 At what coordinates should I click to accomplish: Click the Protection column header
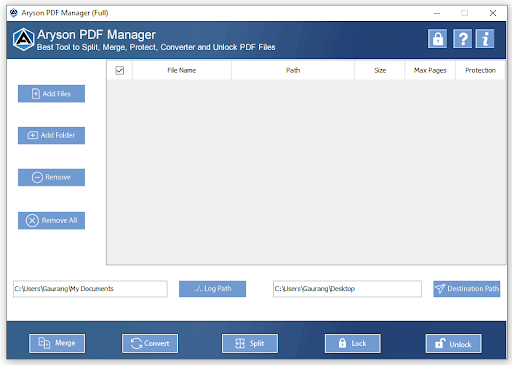pos(480,70)
